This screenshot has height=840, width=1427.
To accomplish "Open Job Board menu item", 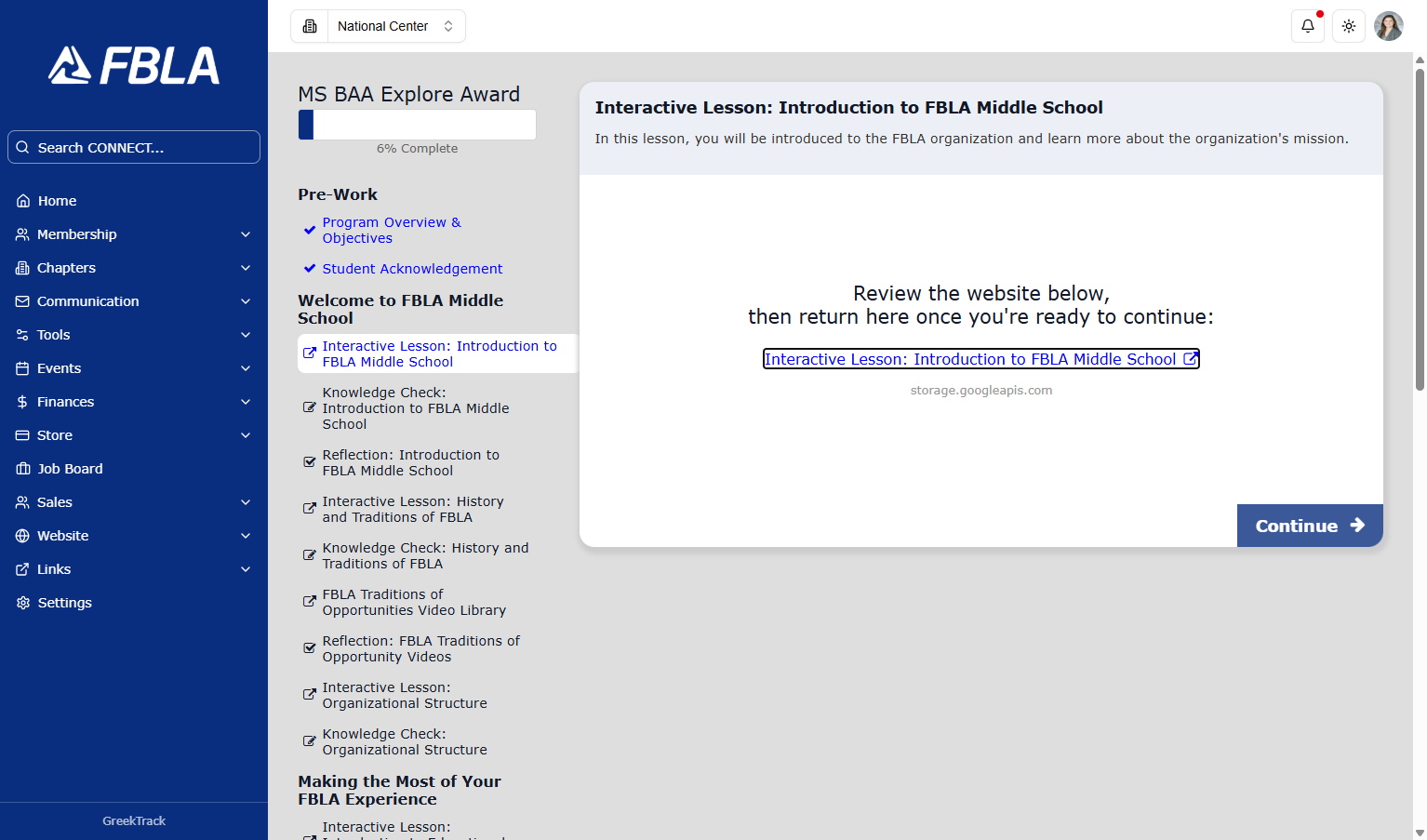I will click(134, 469).
